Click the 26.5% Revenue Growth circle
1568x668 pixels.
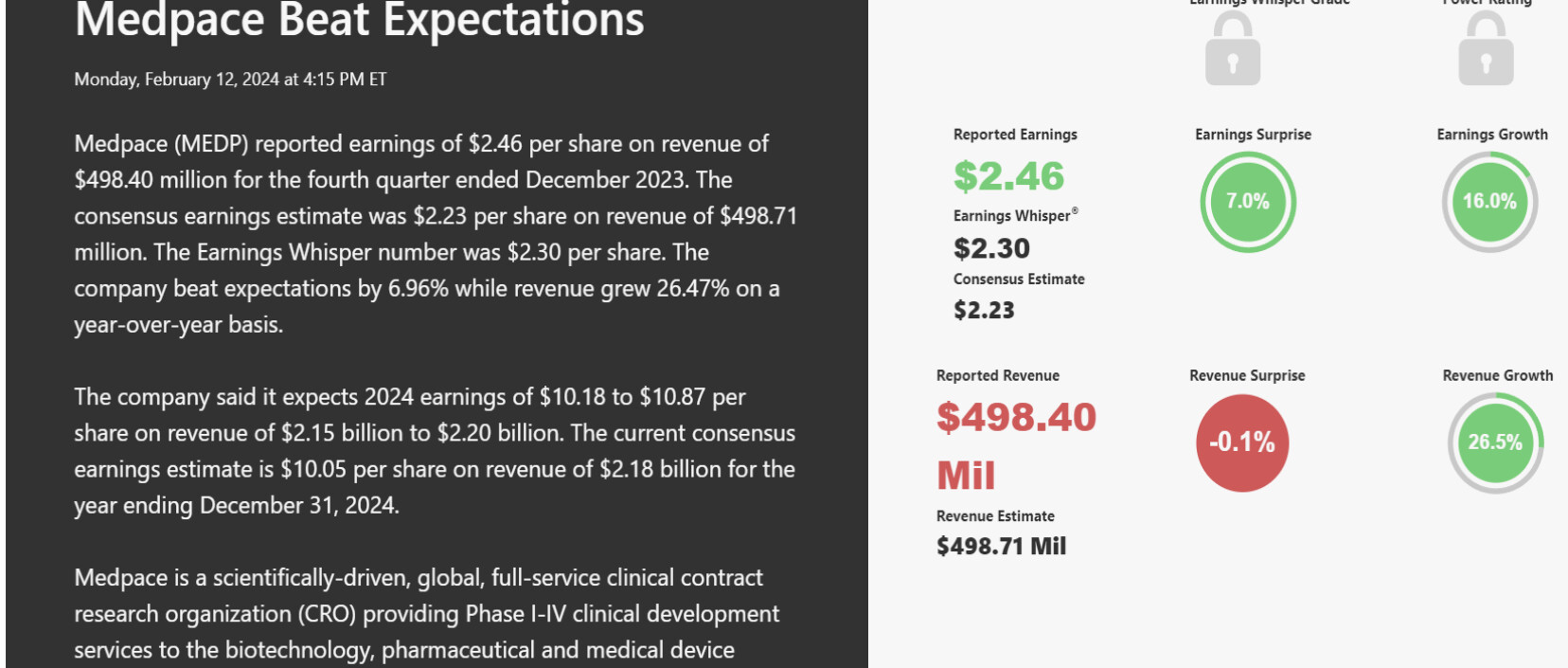coord(1495,442)
